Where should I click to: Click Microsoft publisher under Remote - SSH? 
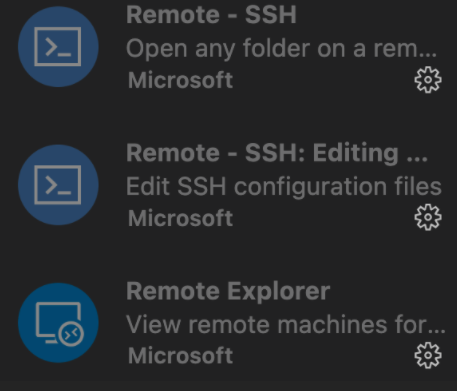click(x=180, y=80)
